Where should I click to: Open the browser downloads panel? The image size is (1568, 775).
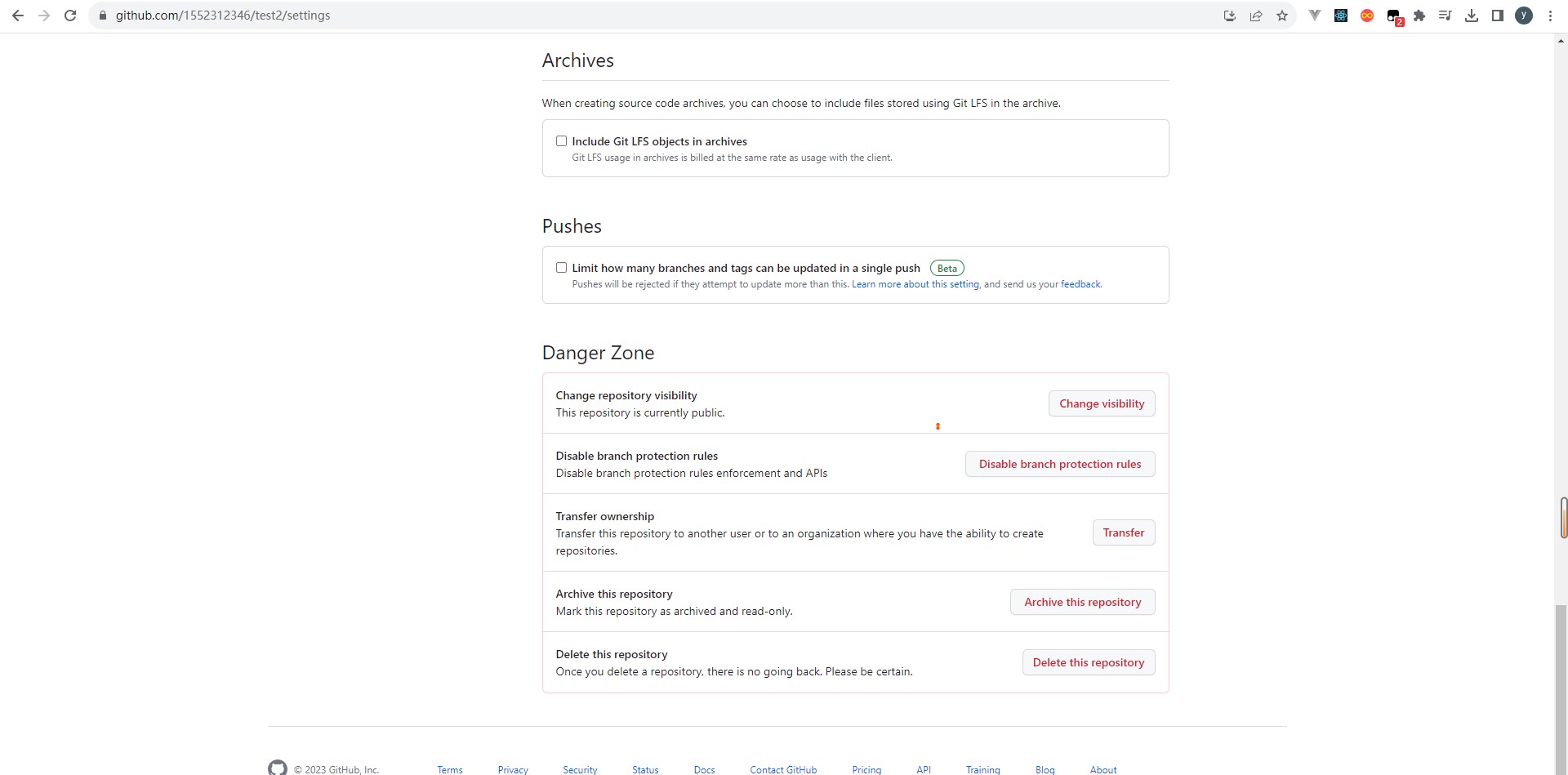point(1472,16)
